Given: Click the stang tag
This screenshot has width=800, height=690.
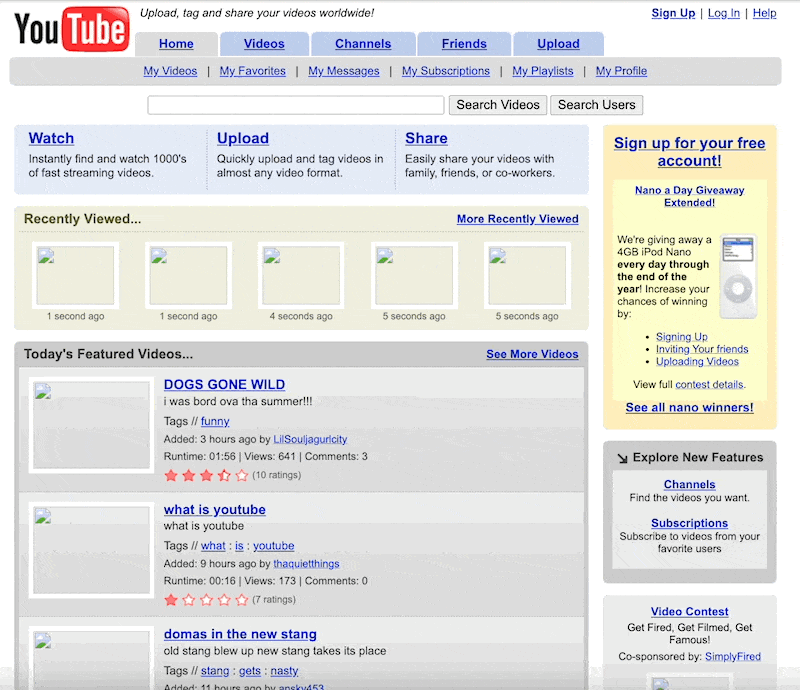Looking at the screenshot, I should coord(215,671).
